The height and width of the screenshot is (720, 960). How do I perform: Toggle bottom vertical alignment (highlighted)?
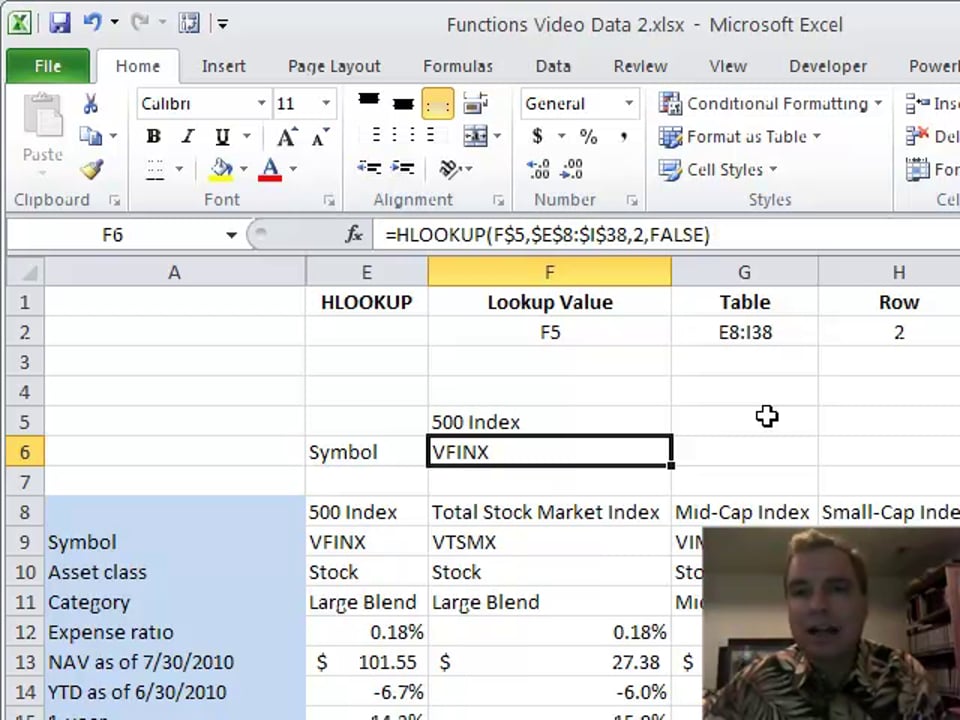tap(437, 103)
